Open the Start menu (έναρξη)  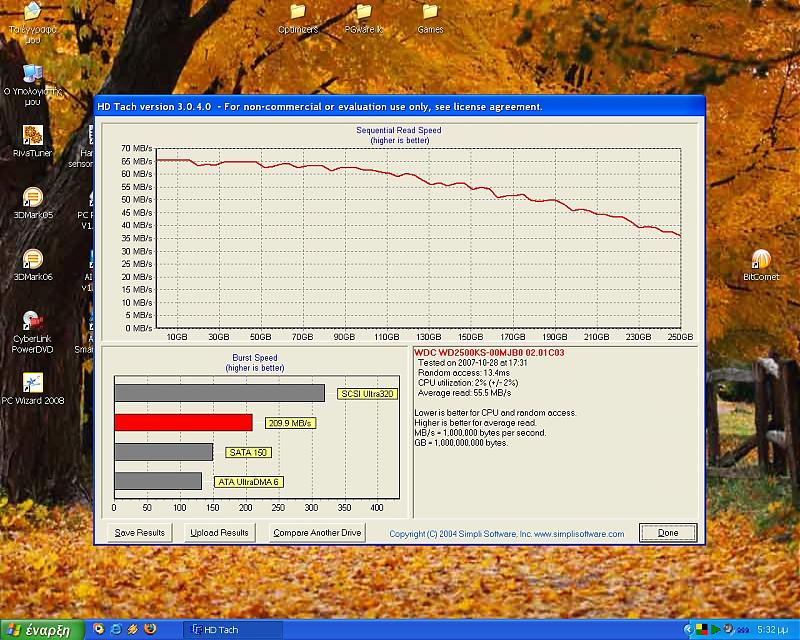[42, 630]
